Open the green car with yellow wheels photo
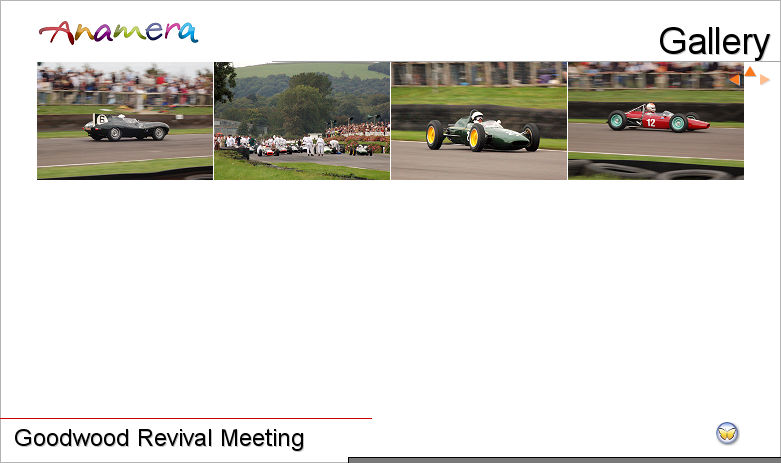Image resolution: width=781 pixels, height=463 pixels. [x=479, y=121]
